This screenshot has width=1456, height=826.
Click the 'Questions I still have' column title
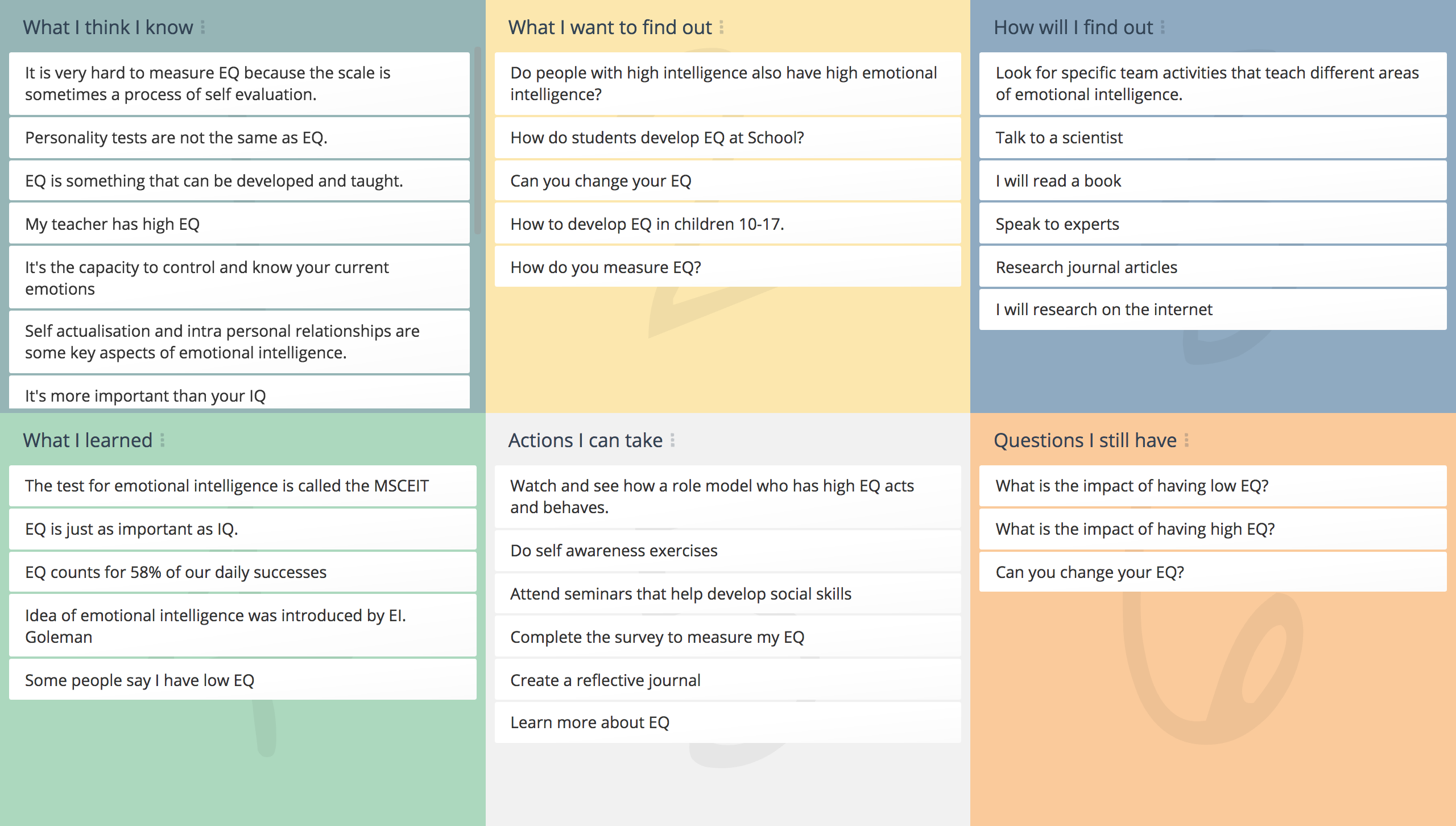point(1085,440)
